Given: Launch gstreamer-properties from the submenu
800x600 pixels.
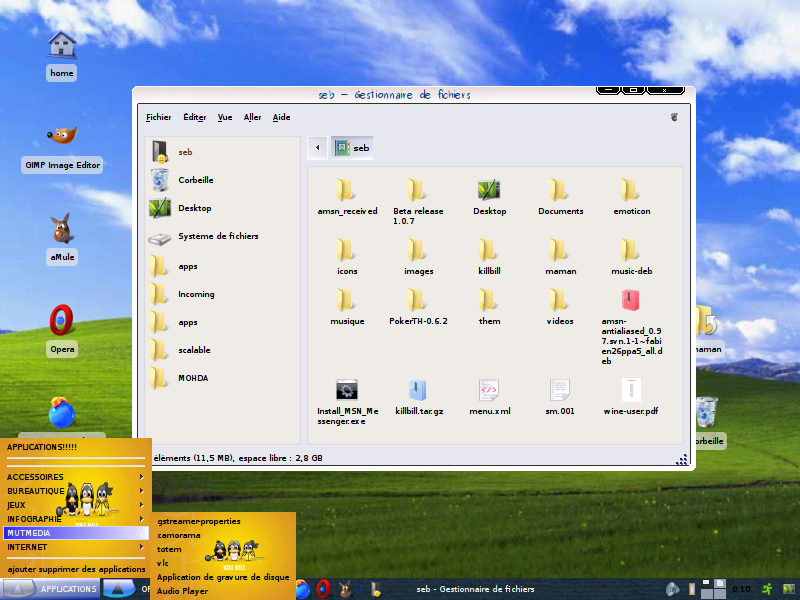Looking at the screenshot, I should point(223,521).
